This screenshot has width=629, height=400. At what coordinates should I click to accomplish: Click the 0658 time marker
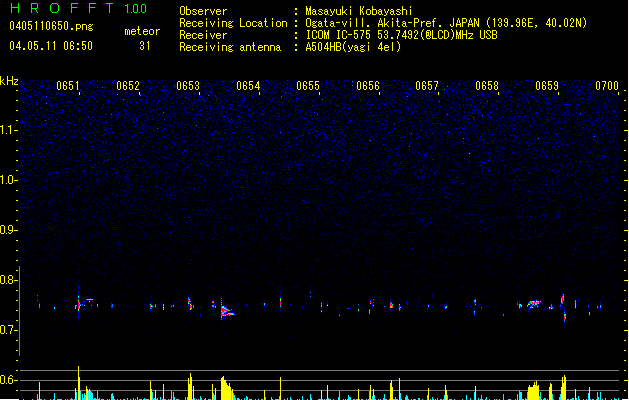click(x=487, y=86)
